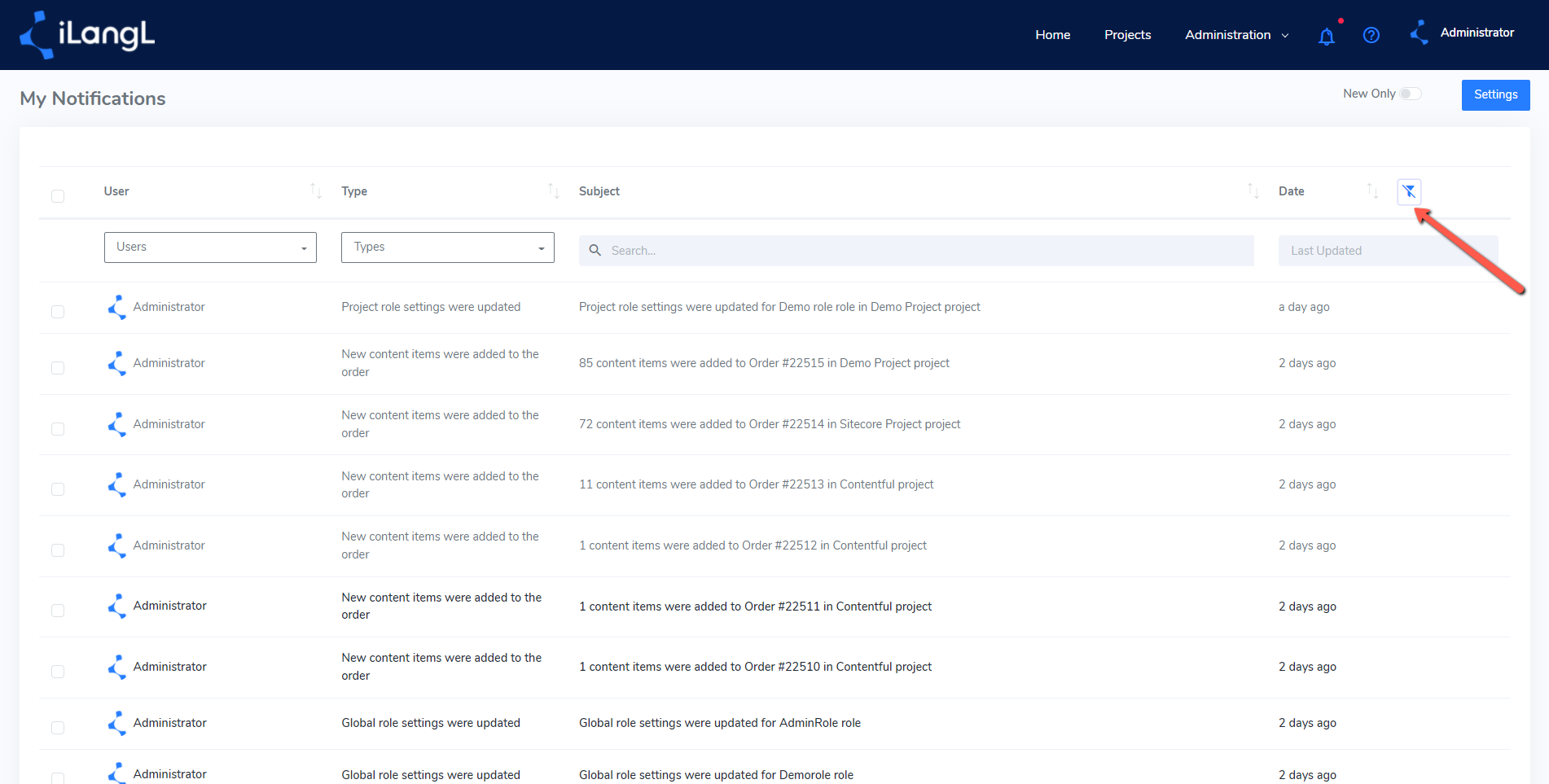Check the Order #22513 row checkbox
Screen dimensions: 1549x784
(58, 489)
